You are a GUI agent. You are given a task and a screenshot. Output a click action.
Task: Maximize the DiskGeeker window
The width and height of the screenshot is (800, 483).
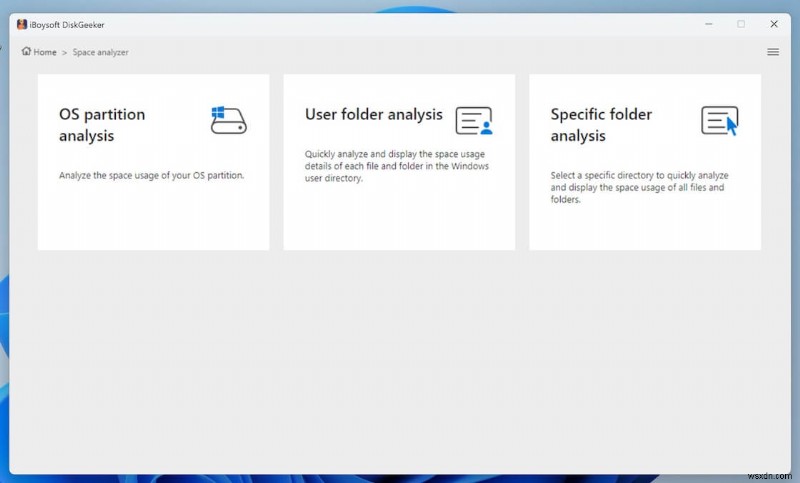click(x=741, y=24)
